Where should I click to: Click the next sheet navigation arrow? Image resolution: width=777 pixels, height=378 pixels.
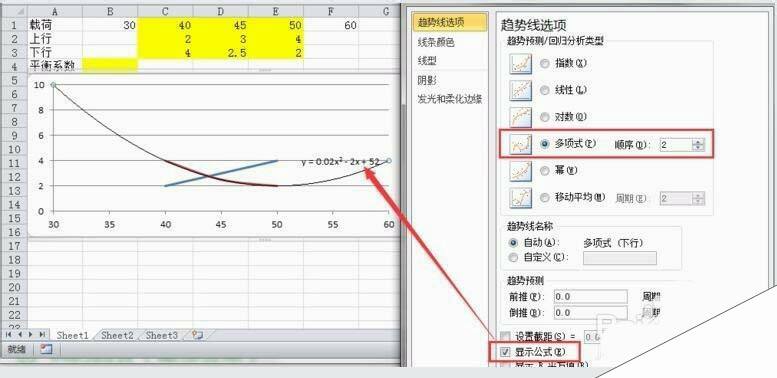[x=31, y=335]
